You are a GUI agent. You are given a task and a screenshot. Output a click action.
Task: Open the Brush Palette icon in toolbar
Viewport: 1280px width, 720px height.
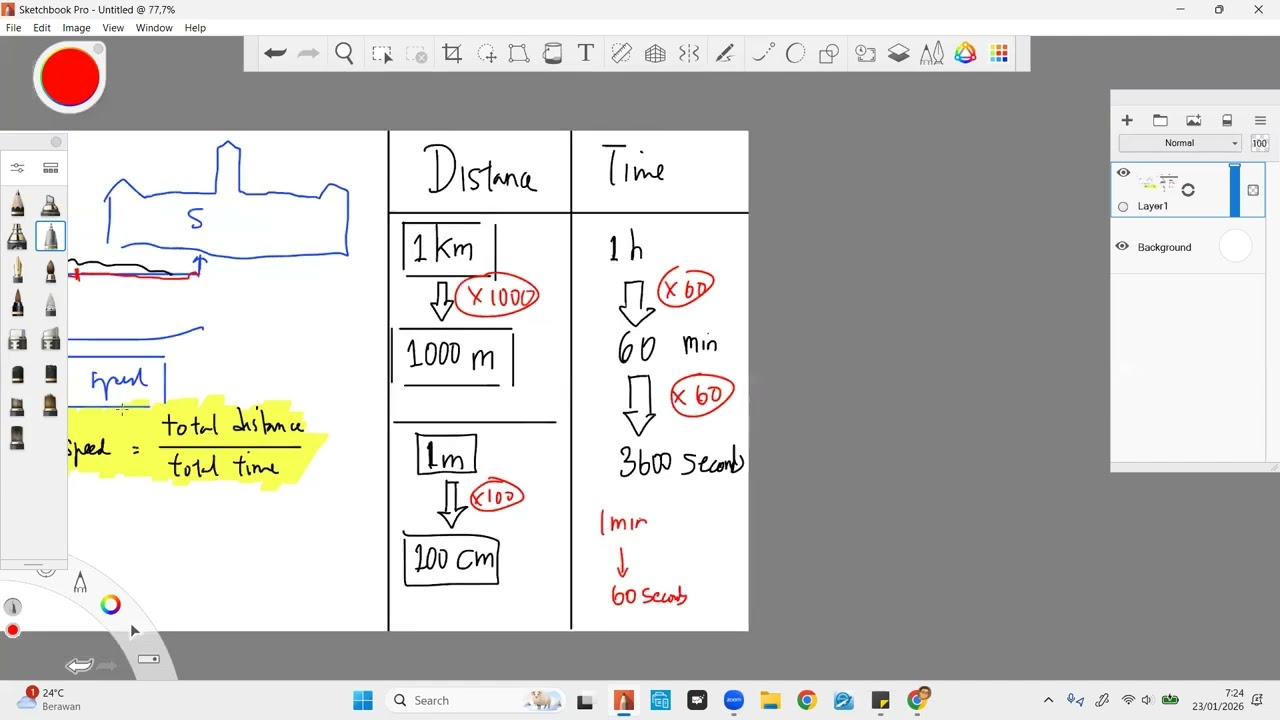(932, 54)
